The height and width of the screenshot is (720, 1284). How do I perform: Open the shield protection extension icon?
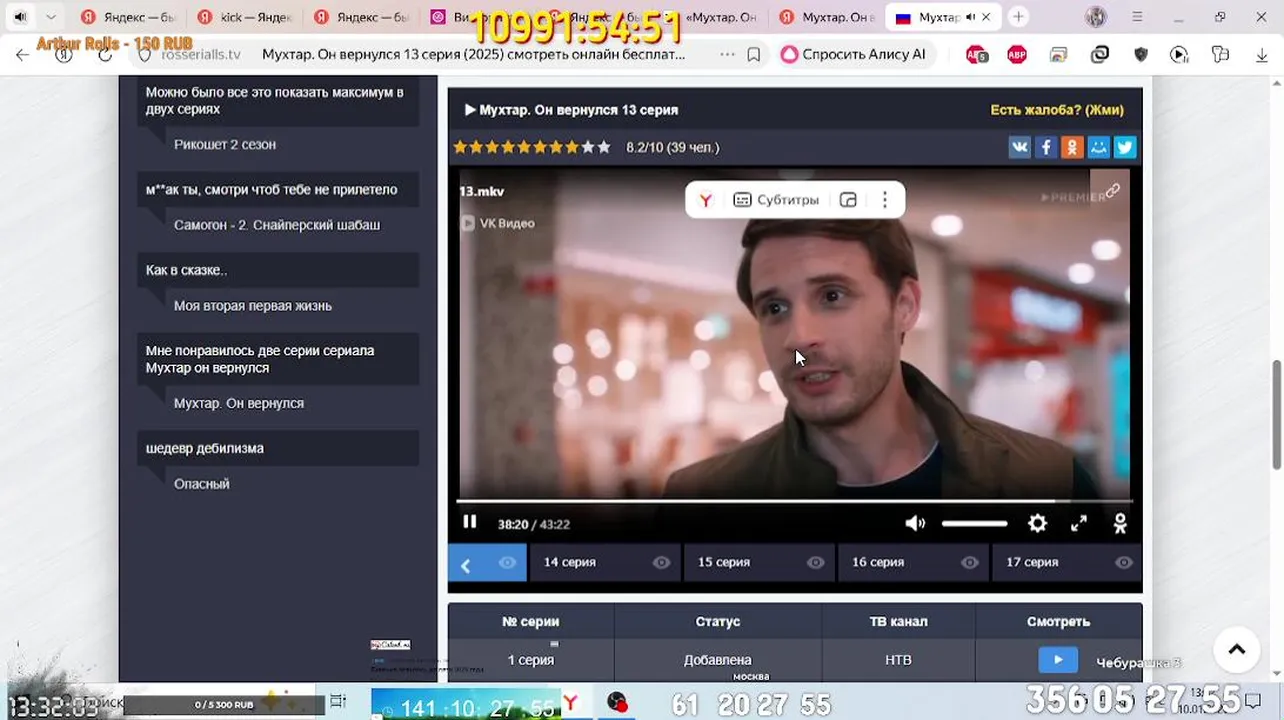click(x=1141, y=55)
